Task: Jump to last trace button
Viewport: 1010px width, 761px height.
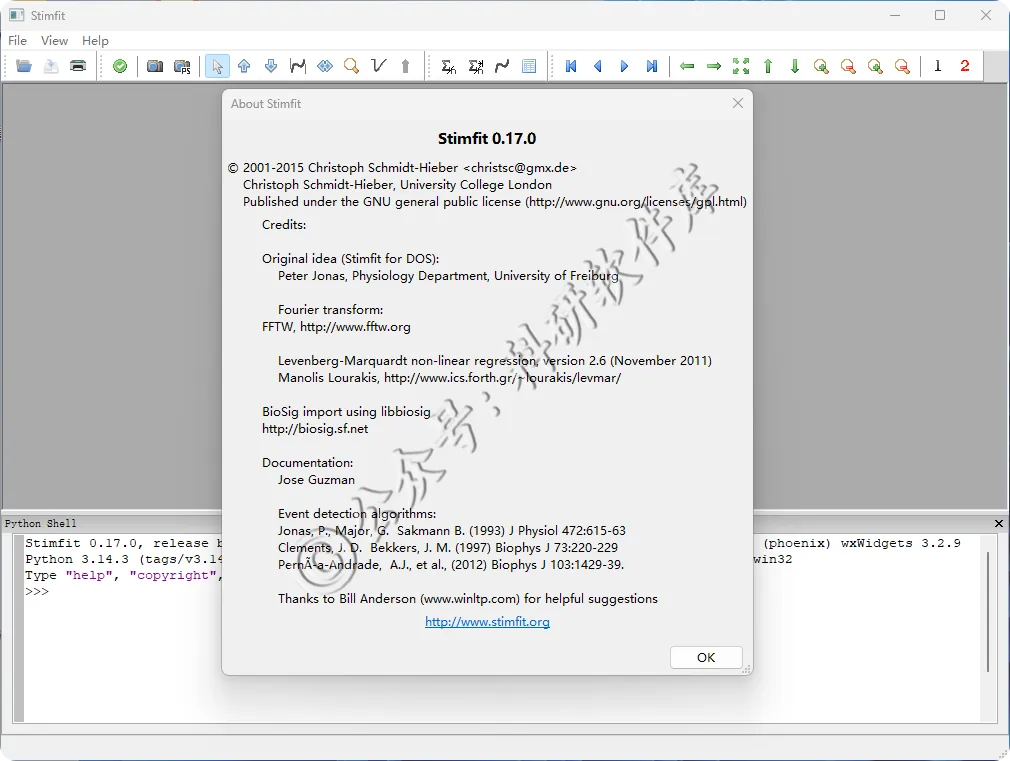Action: click(x=652, y=66)
